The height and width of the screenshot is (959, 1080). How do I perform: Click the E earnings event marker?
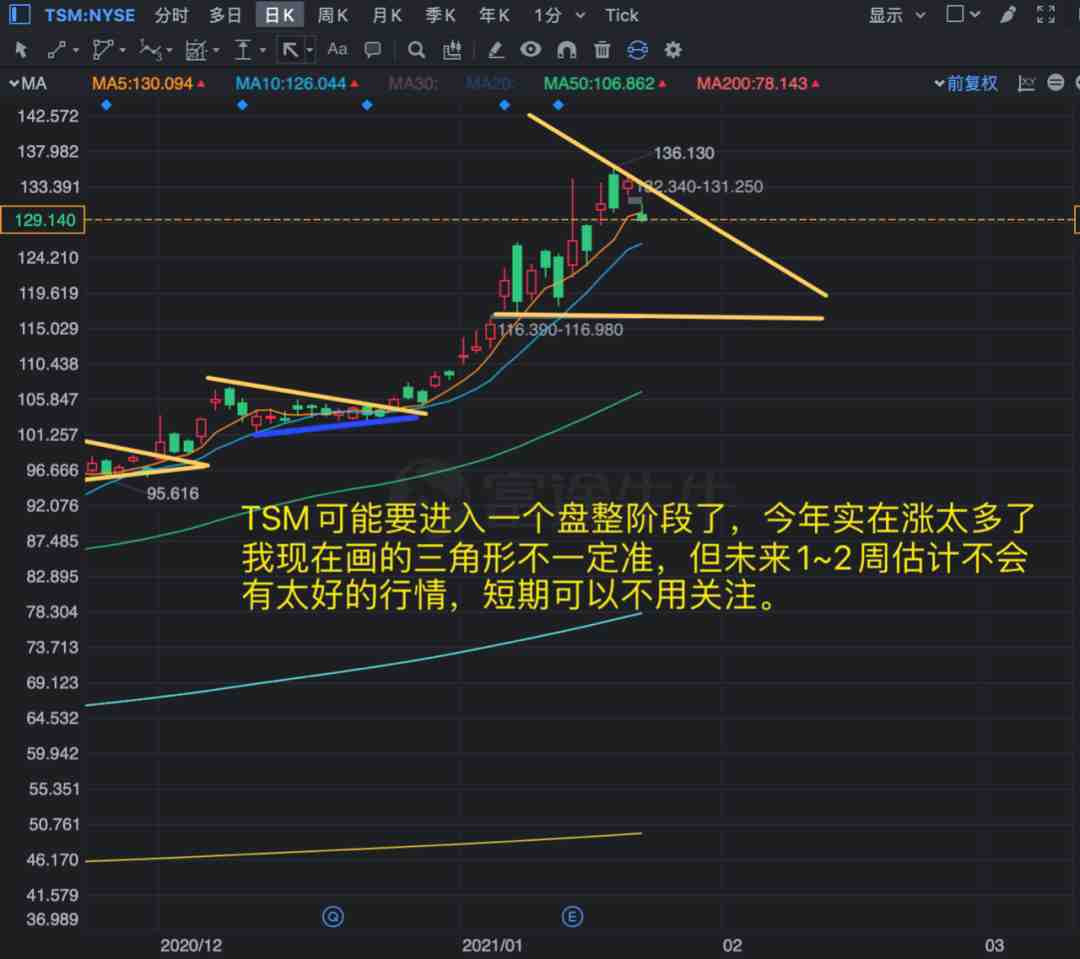(572, 916)
